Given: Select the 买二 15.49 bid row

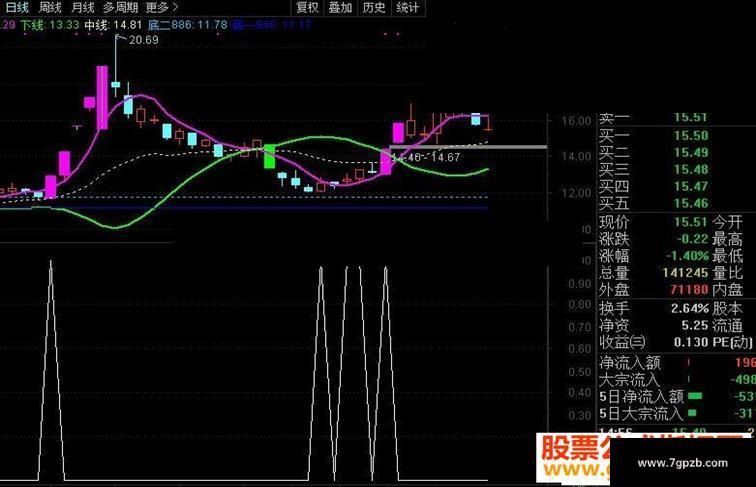Looking at the screenshot, I should point(654,152).
